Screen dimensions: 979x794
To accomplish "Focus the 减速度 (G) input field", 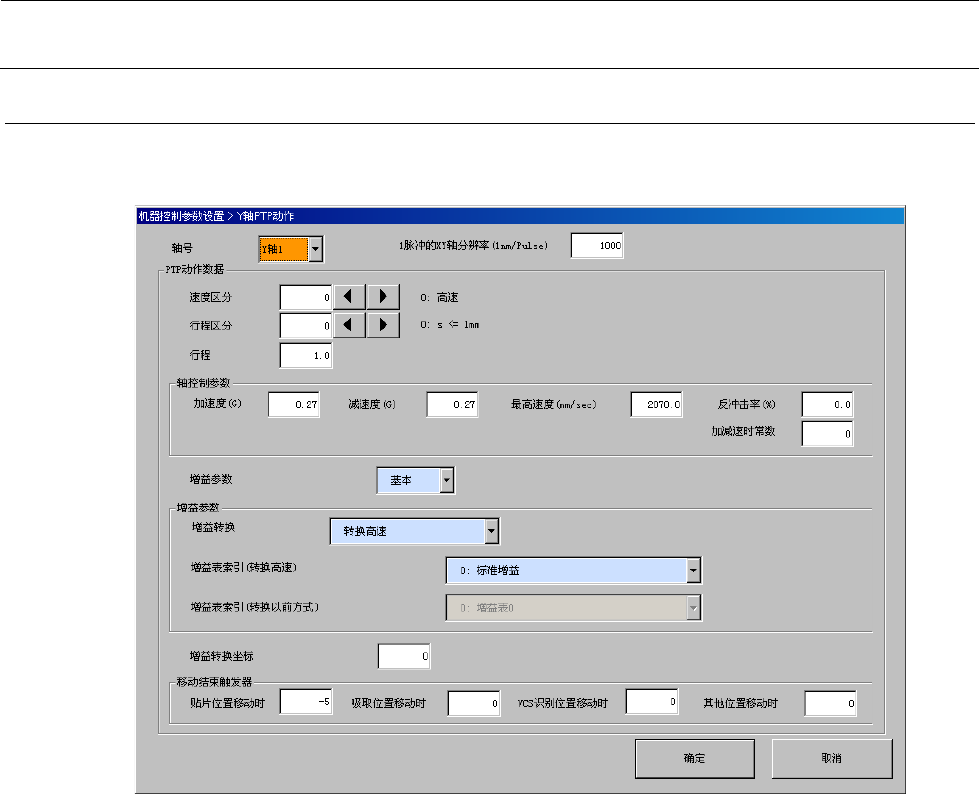I will pos(452,404).
